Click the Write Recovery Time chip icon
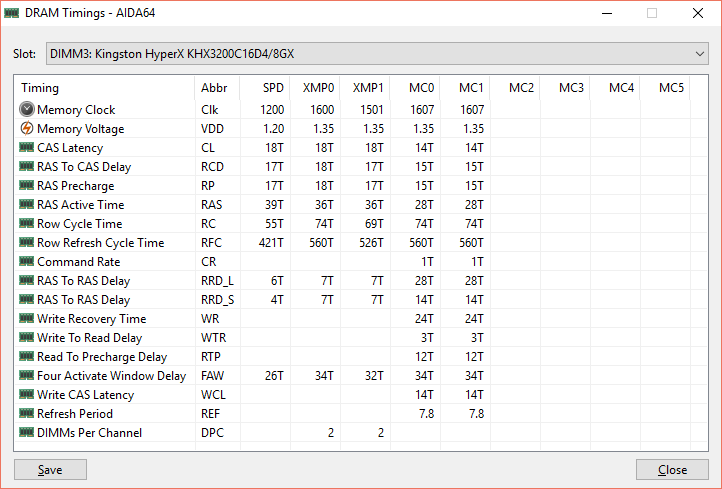Viewport: 722px width, 489px height. (26, 319)
